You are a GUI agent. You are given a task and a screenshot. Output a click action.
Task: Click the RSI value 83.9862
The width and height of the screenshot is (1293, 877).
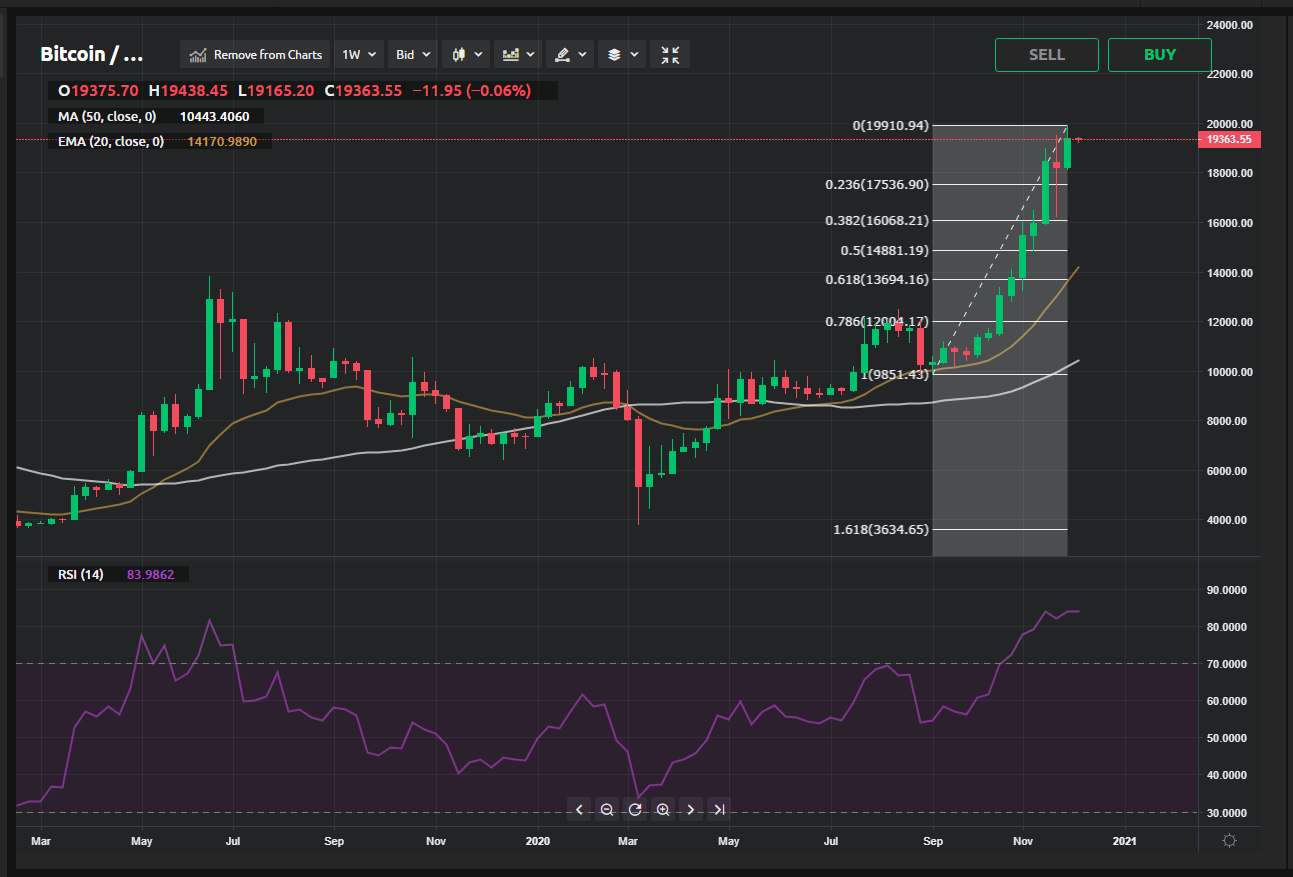[x=150, y=574]
